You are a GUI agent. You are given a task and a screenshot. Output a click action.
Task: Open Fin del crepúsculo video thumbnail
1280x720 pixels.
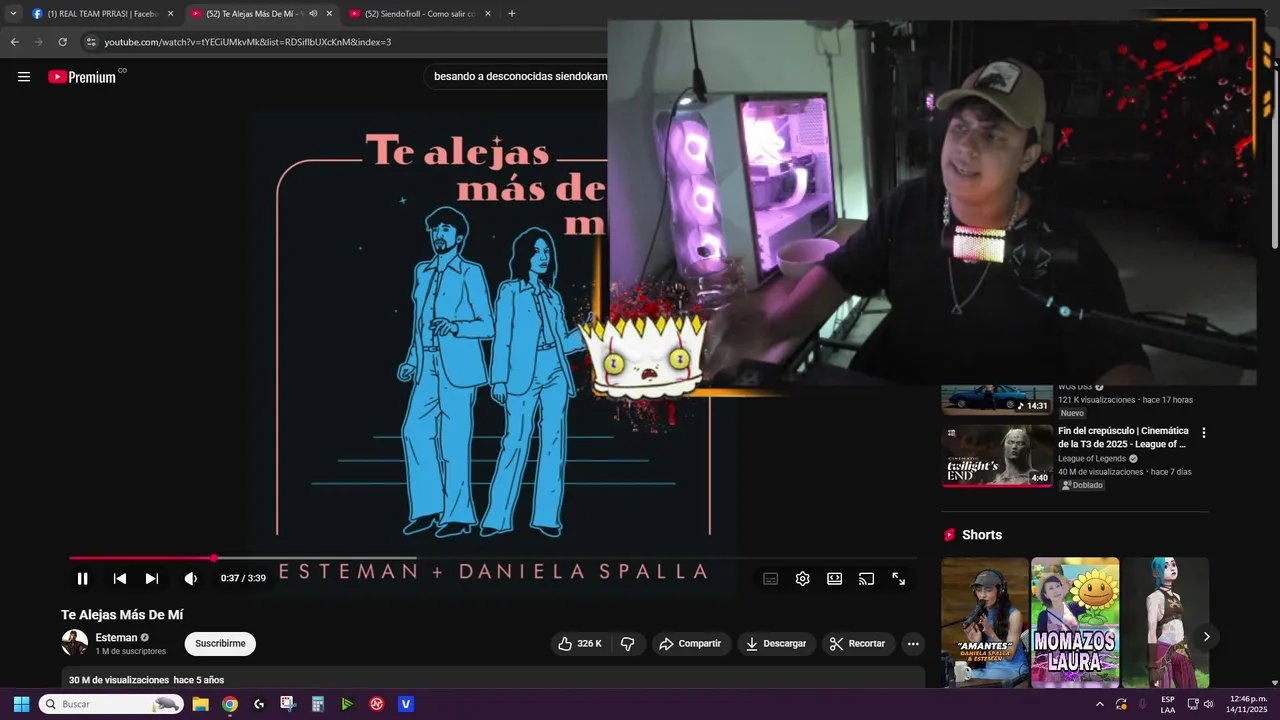point(997,455)
